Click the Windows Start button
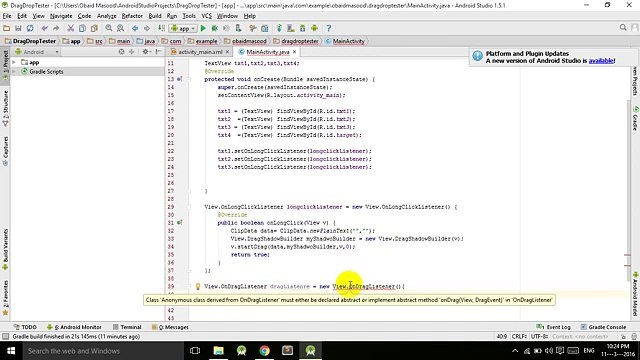 (11, 351)
